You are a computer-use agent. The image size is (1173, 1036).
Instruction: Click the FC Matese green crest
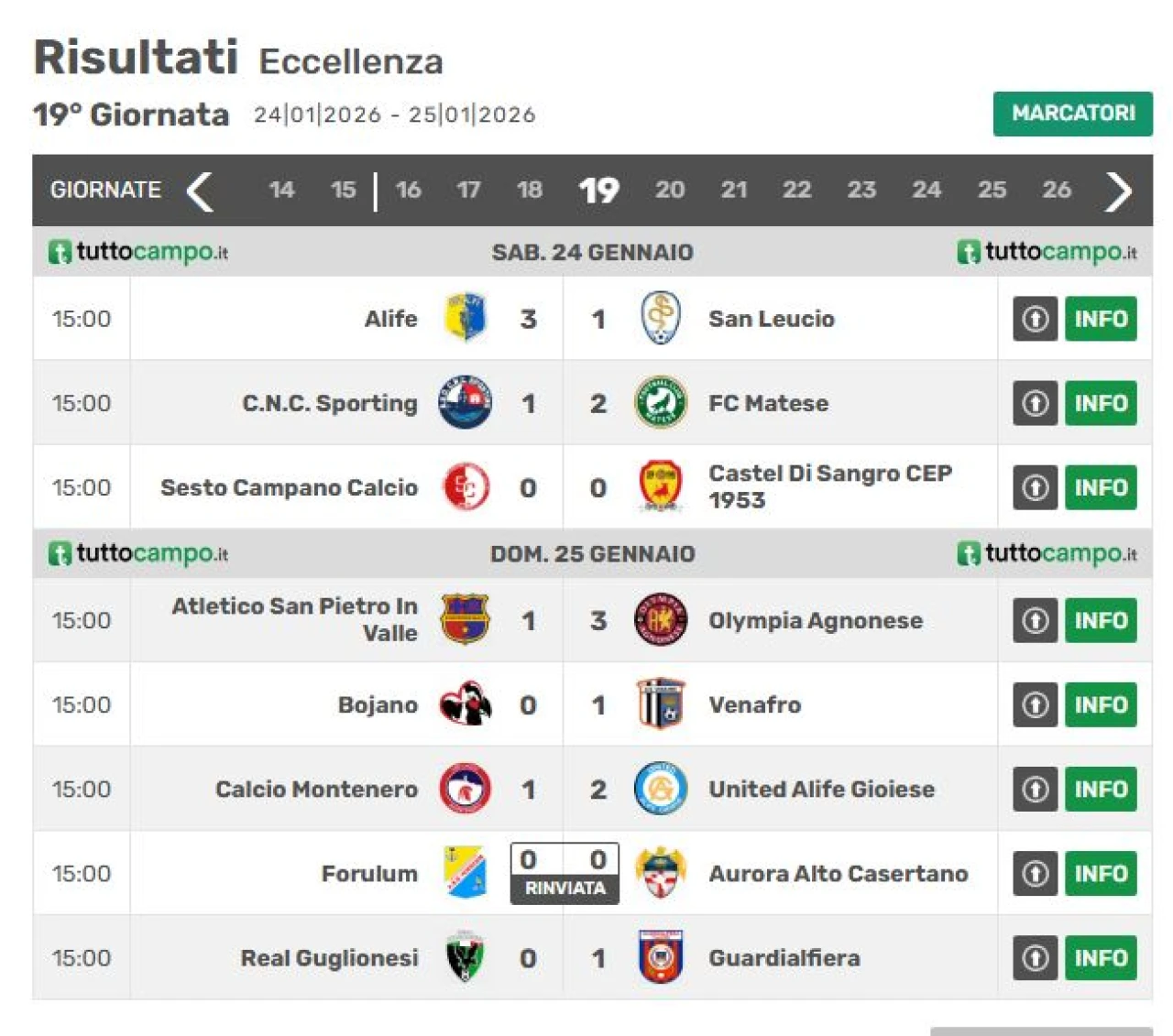tap(660, 402)
